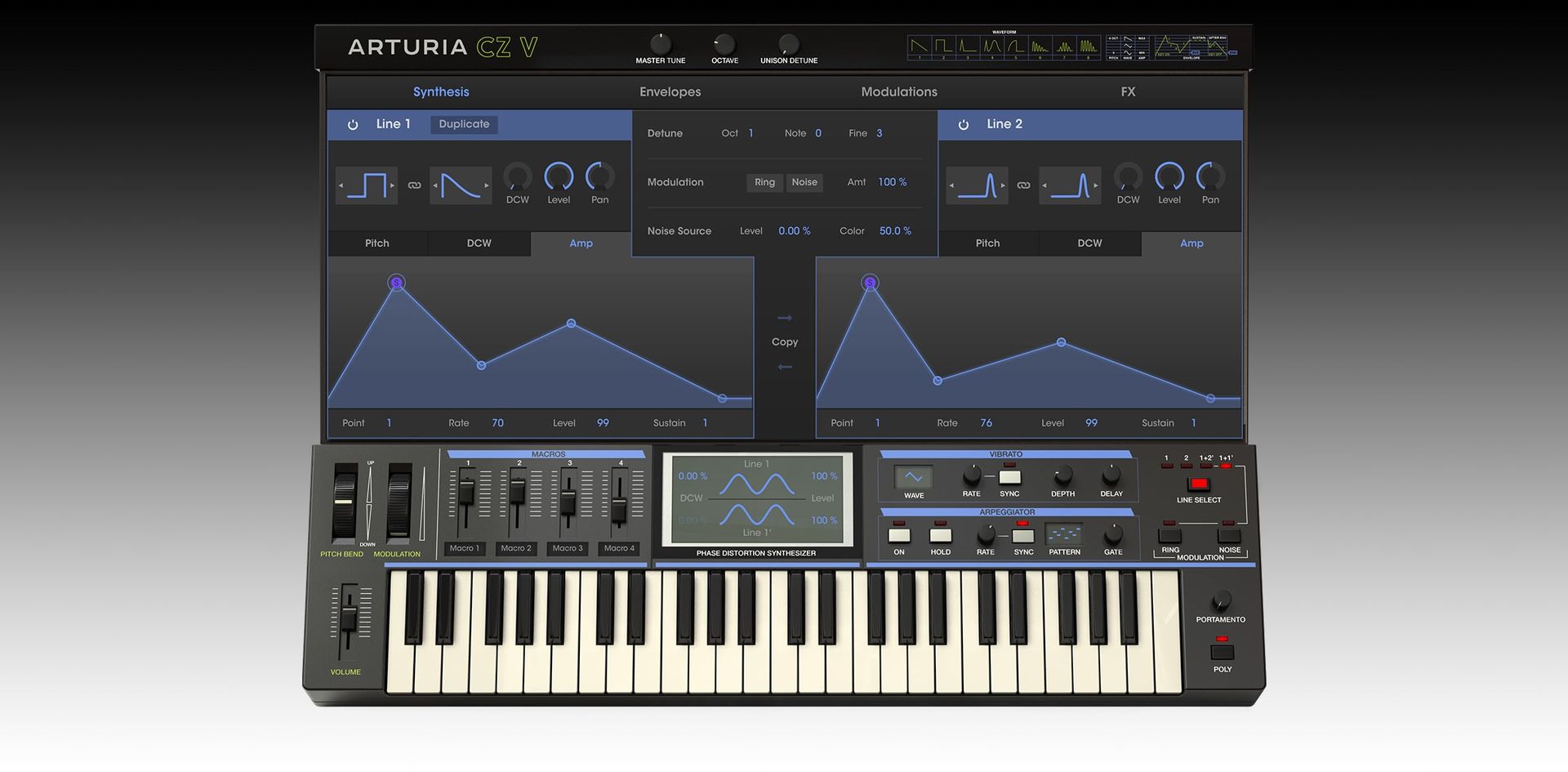This screenshot has height=772, width=1568.
Task: Click the Line 2 first pulse waveform display
Action: (978, 185)
